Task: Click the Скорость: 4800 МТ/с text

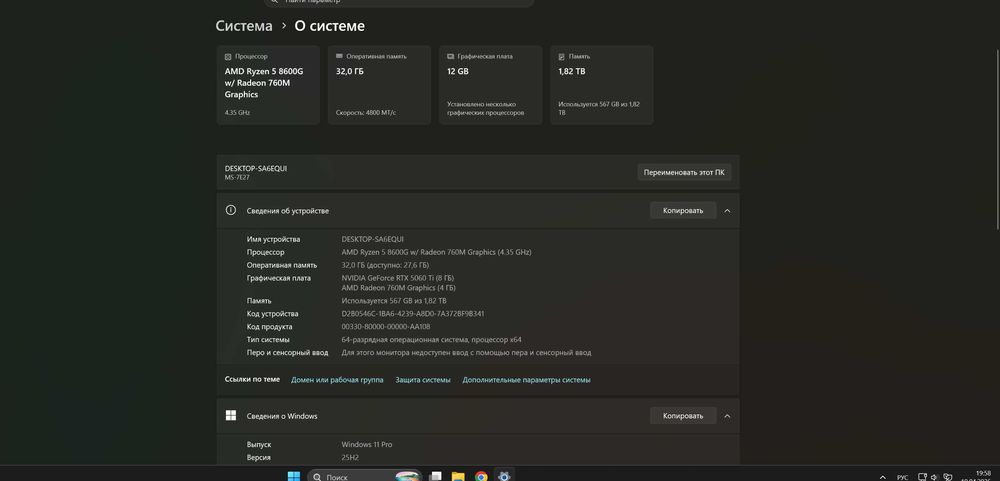Action: (x=365, y=113)
